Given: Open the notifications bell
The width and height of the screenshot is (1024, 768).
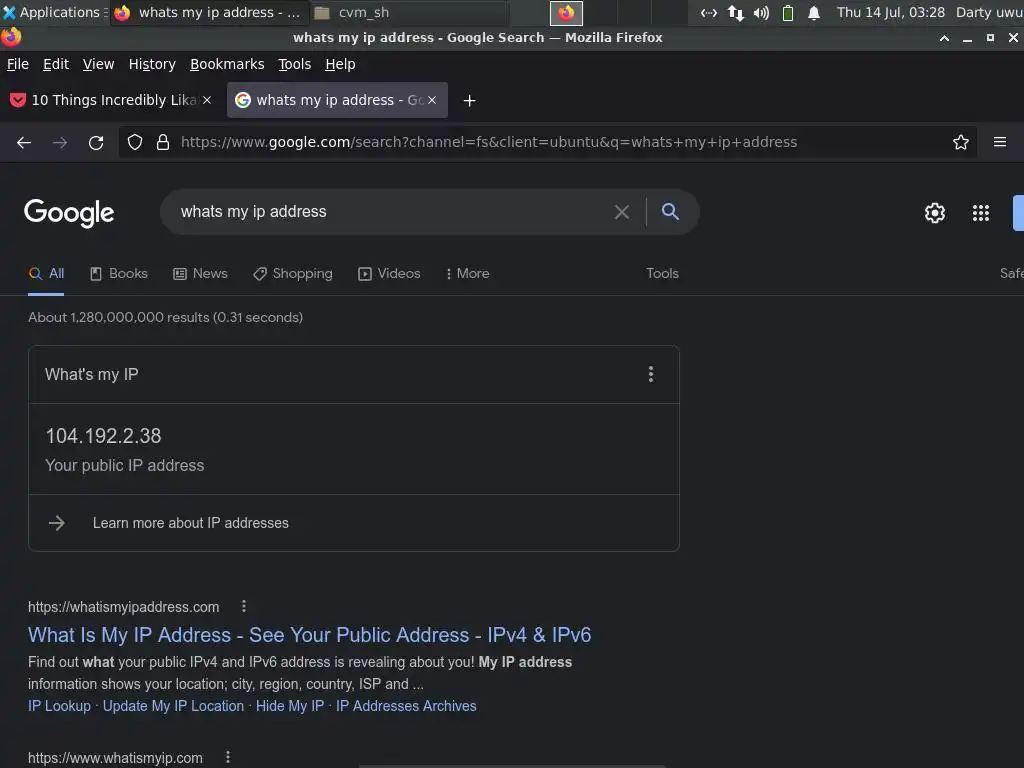Looking at the screenshot, I should 814,12.
